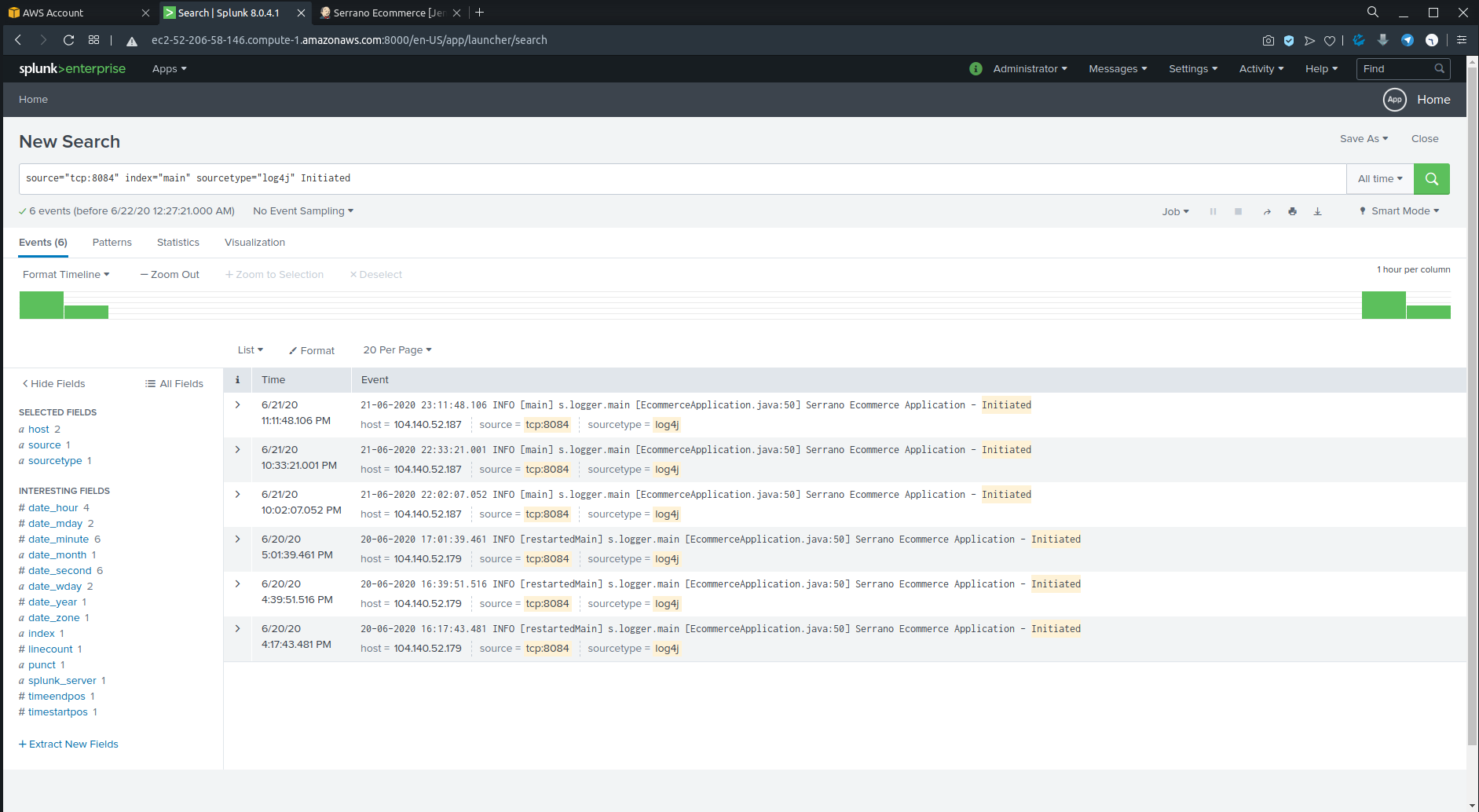Expand the 5:01:39.461 PM event row
Screen dimensions: 1479x812
click(x=237, y=540)
